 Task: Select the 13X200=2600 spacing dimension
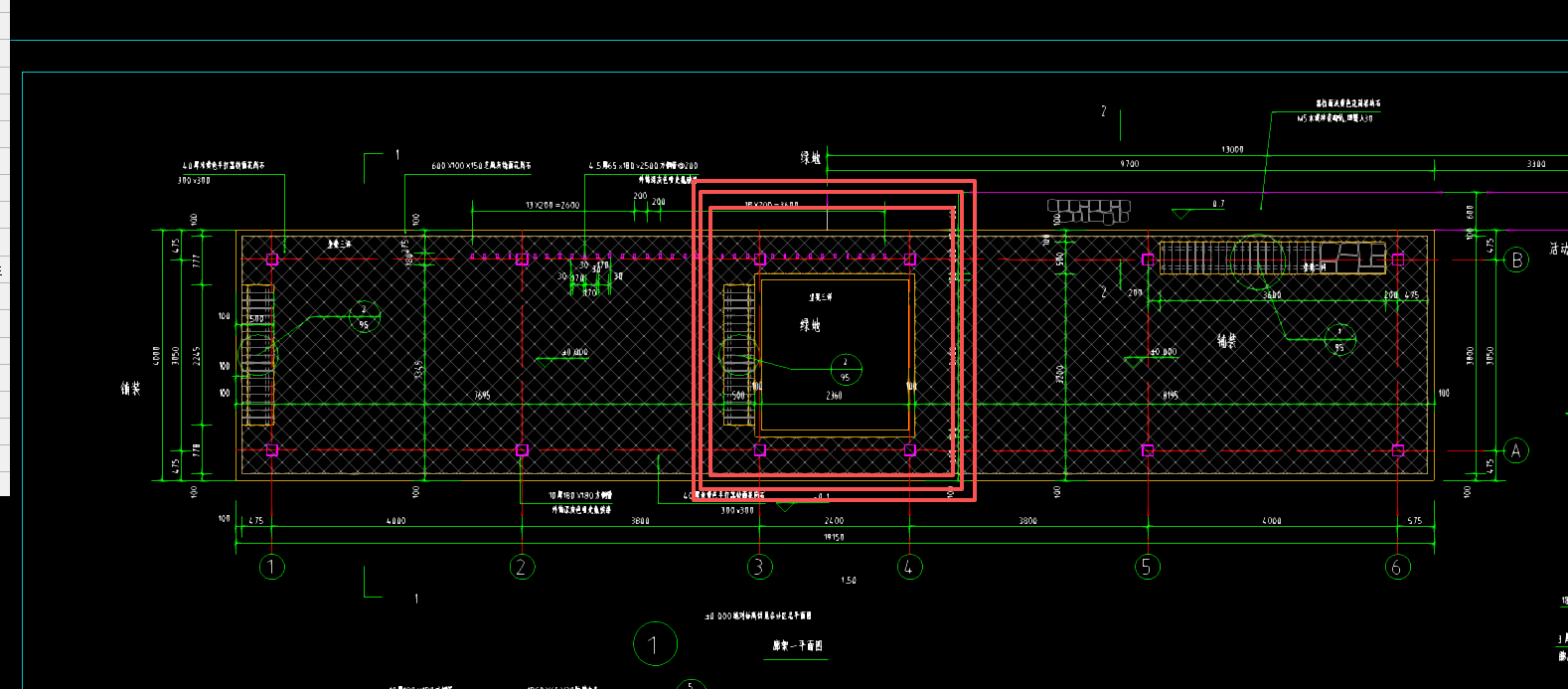[552, 205]
